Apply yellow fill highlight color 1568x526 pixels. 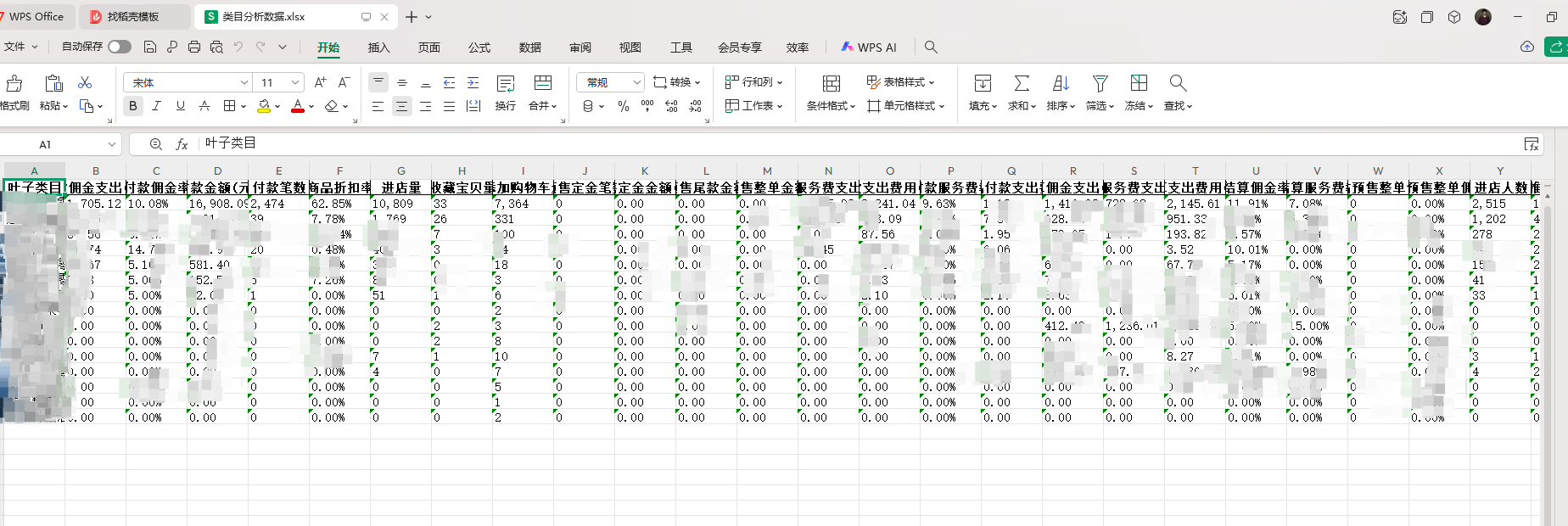tap(264, 106)
